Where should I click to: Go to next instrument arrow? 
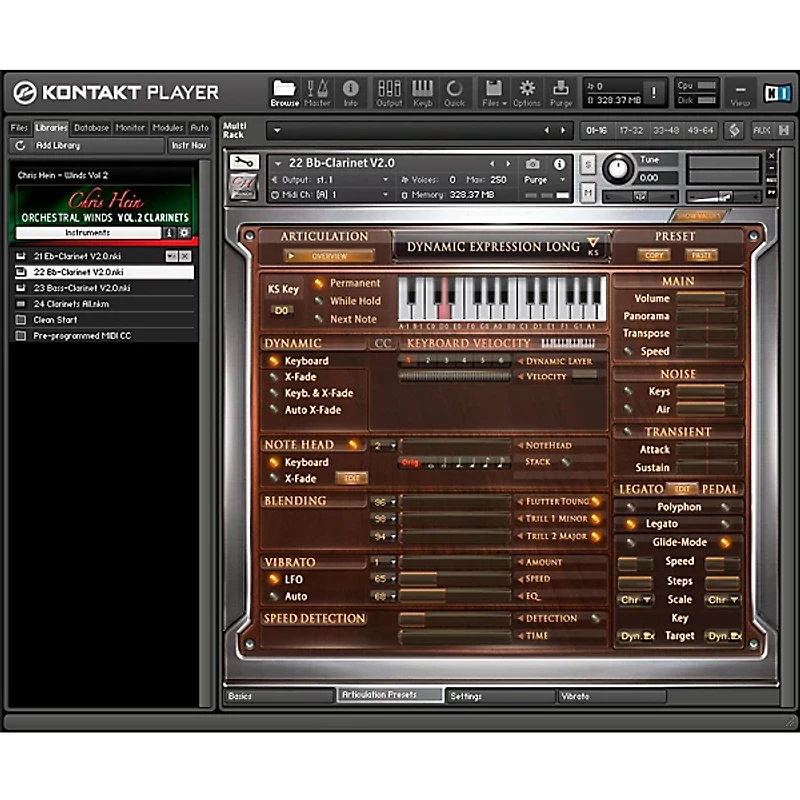click(508, 164)
